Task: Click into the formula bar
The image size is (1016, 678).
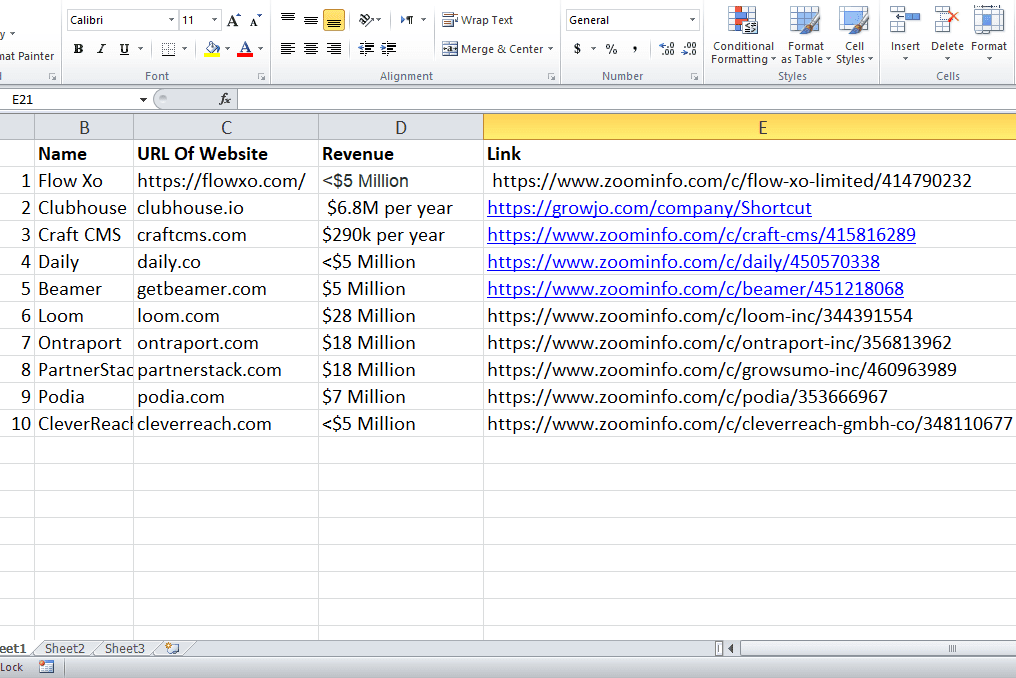Action: [626, 99]
